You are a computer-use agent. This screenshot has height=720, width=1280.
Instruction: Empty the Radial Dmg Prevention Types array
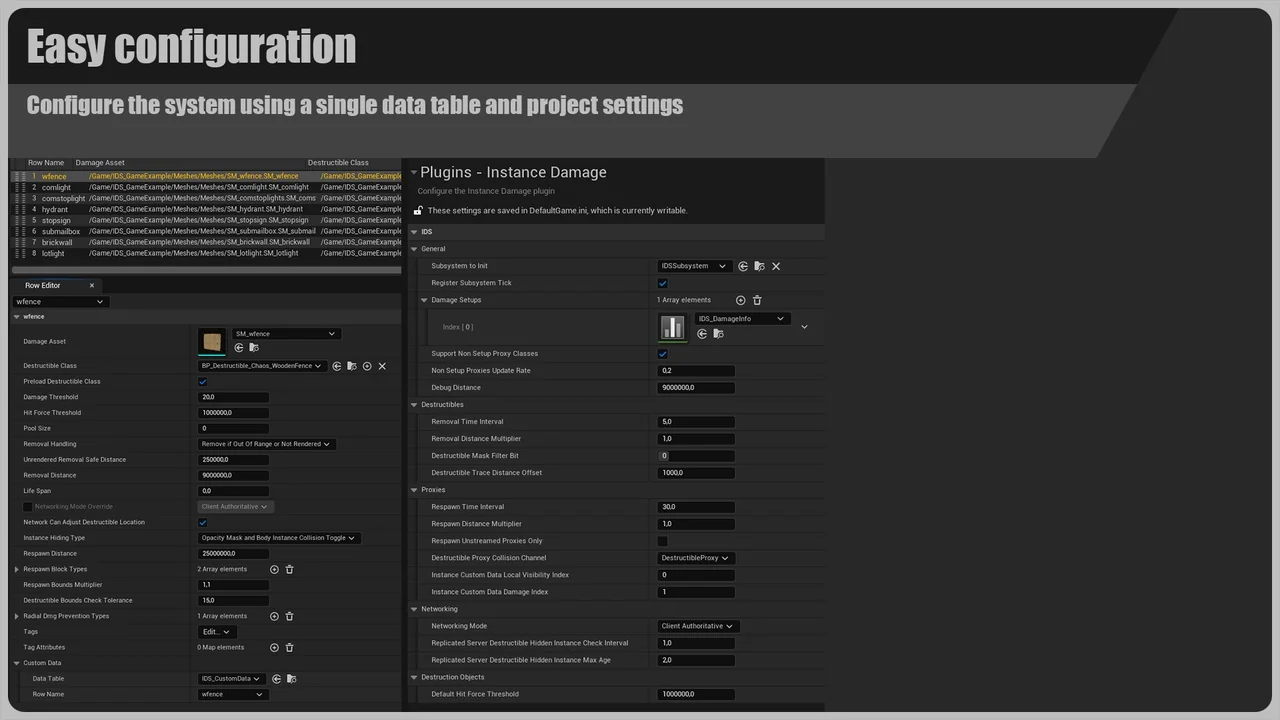[289, 616]
